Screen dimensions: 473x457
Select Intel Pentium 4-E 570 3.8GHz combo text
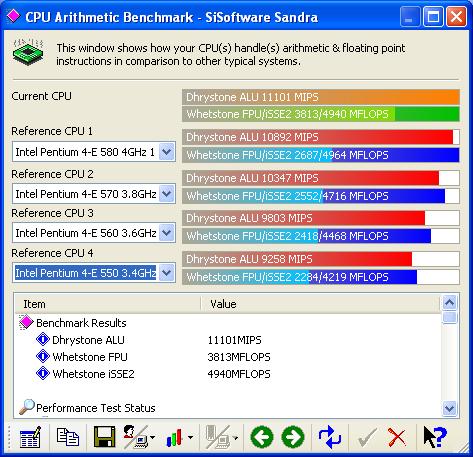(x=86, y=194)
